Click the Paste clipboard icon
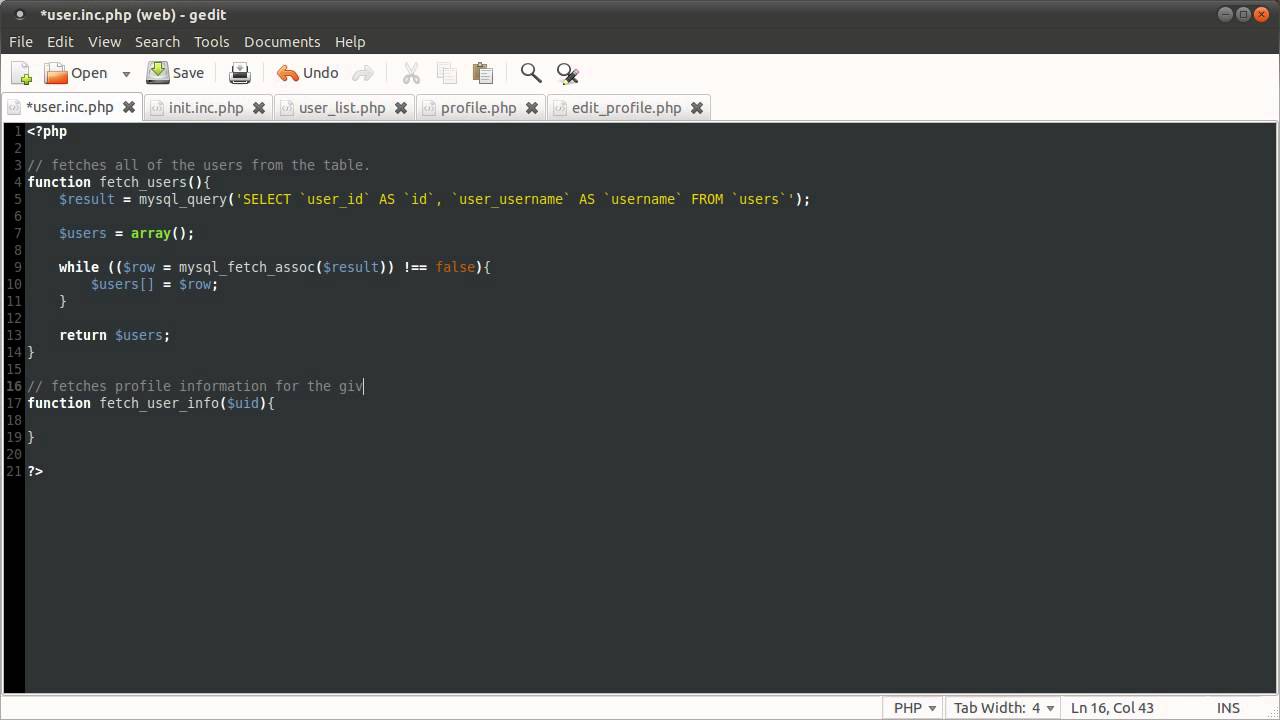This screenshot has width=1280, height=720. (483, 73)
